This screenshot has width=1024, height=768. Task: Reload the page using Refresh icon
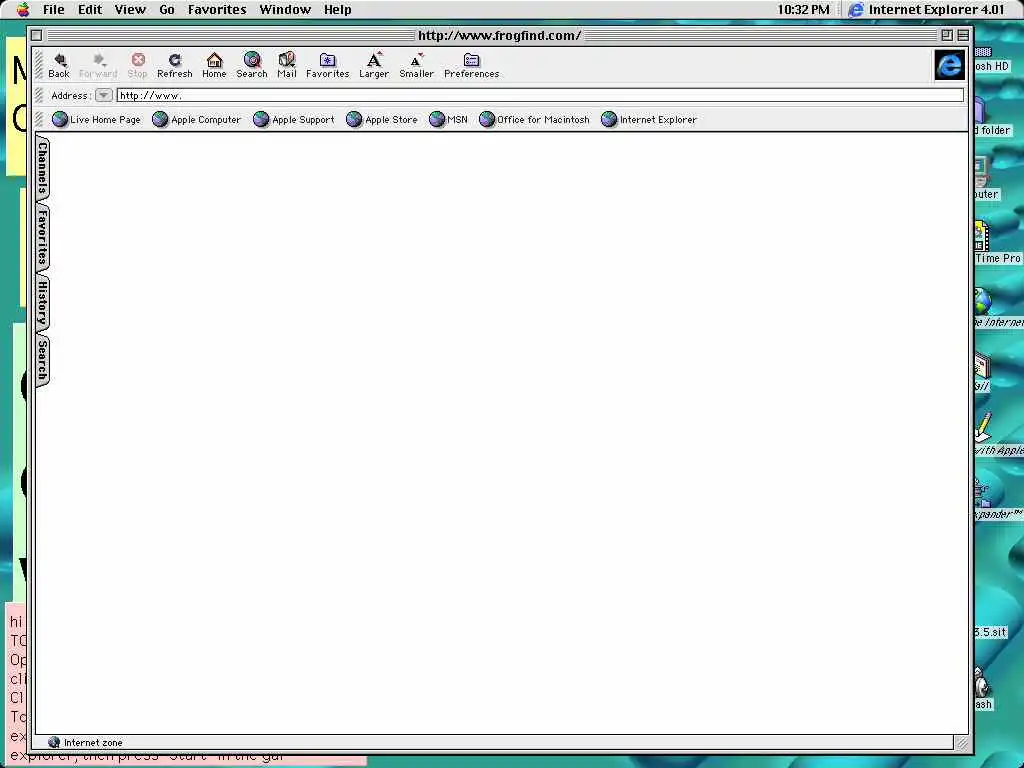click(174, 65)
